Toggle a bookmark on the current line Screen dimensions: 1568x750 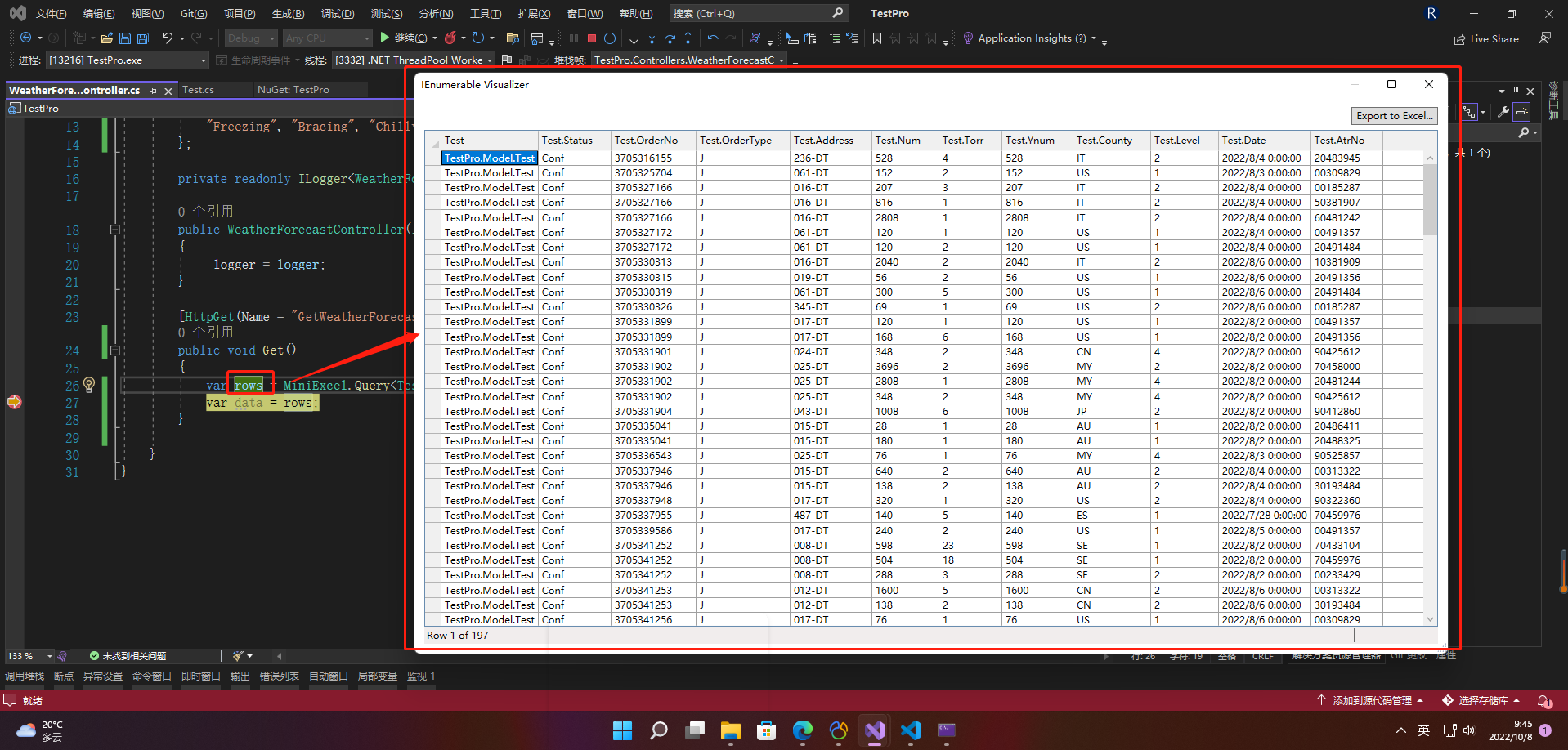coord(877,38)
